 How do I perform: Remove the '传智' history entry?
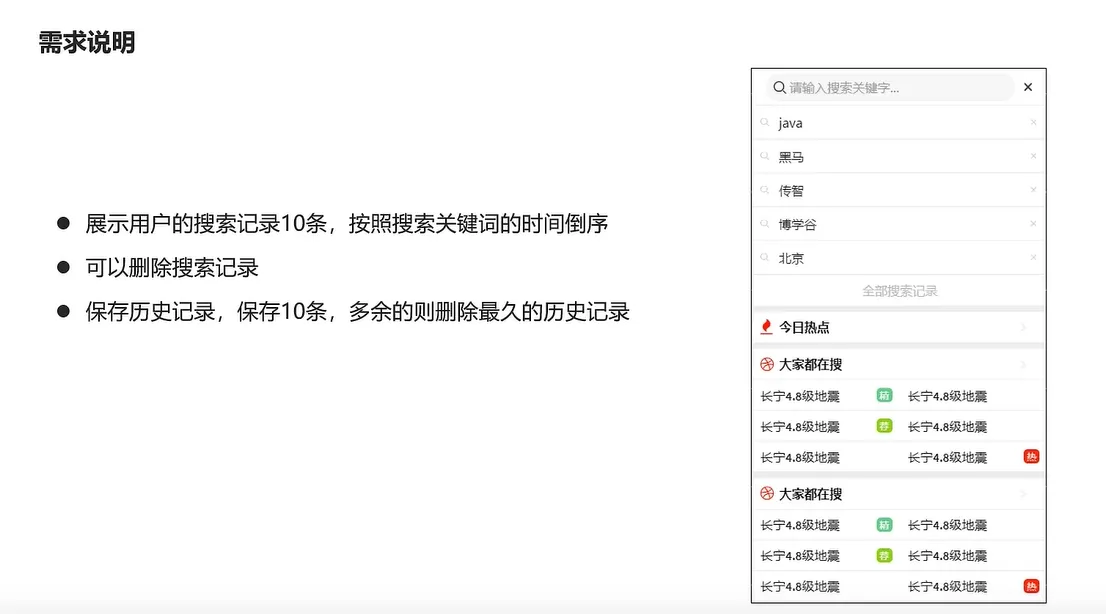click(x=1033, y=190)
